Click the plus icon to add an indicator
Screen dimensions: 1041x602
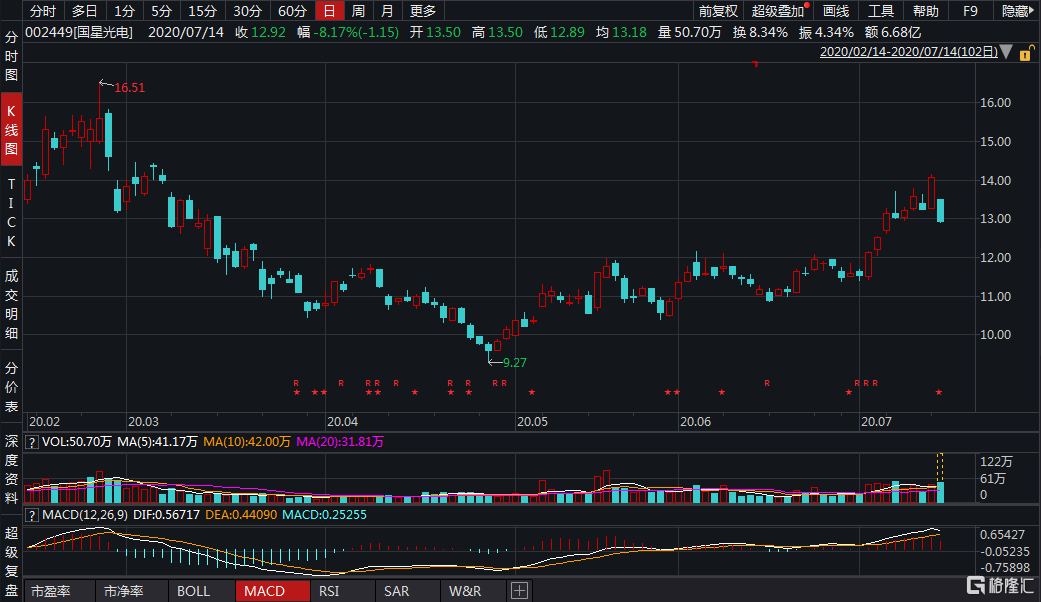tap(519, 590)
